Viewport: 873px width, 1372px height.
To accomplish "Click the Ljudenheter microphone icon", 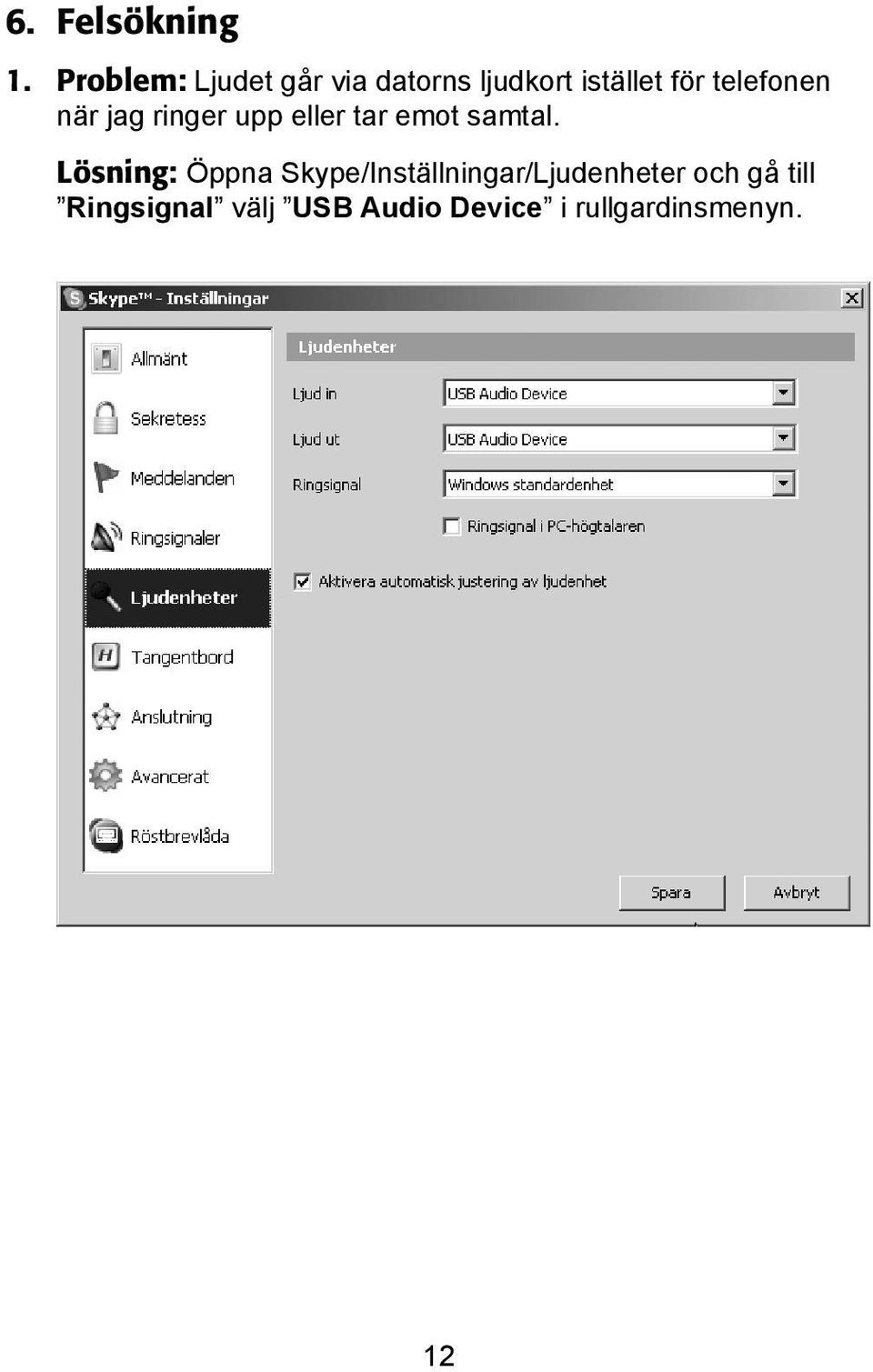I will tap(105, 596).
